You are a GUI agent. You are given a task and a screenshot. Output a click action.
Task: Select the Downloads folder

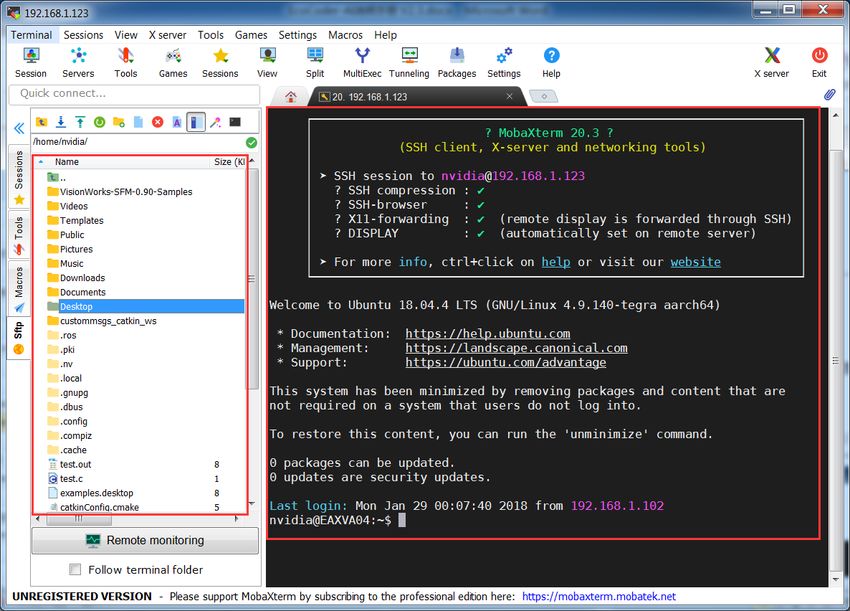(x=82, y=278)
